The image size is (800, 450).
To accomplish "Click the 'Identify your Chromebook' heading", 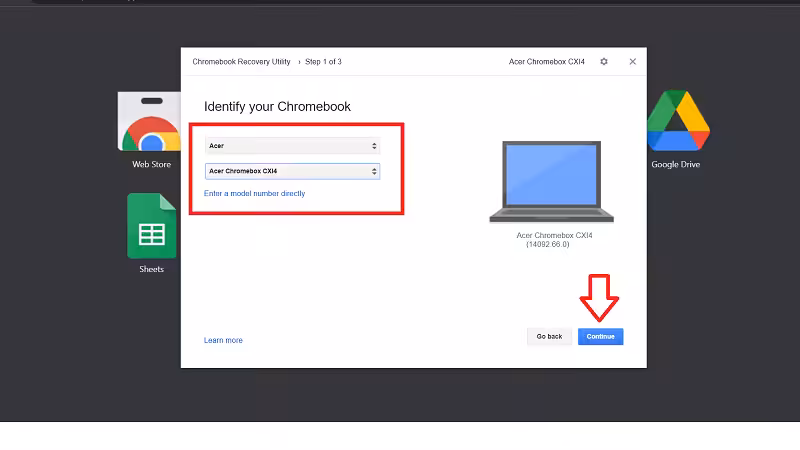I will click(x=277, y=107).
